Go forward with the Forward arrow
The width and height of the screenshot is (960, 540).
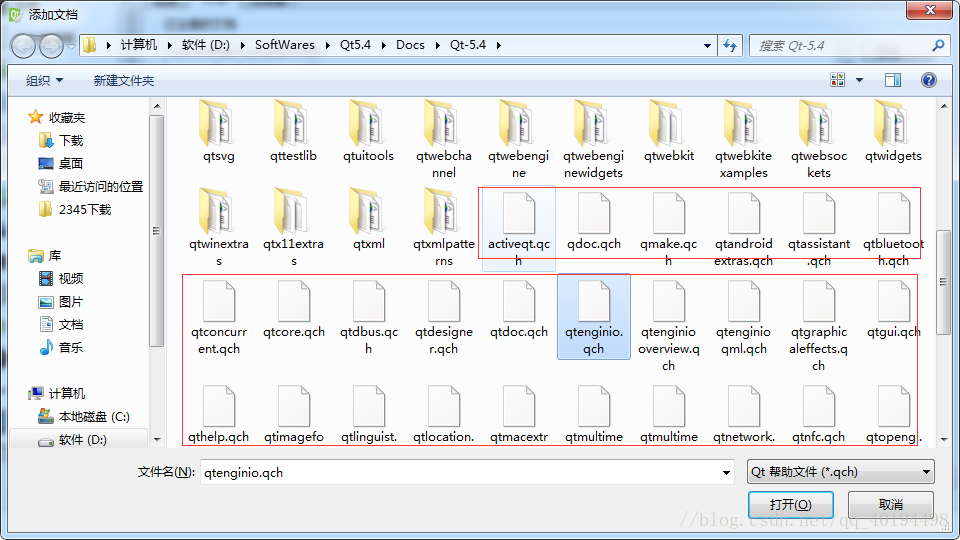point(51,46)
